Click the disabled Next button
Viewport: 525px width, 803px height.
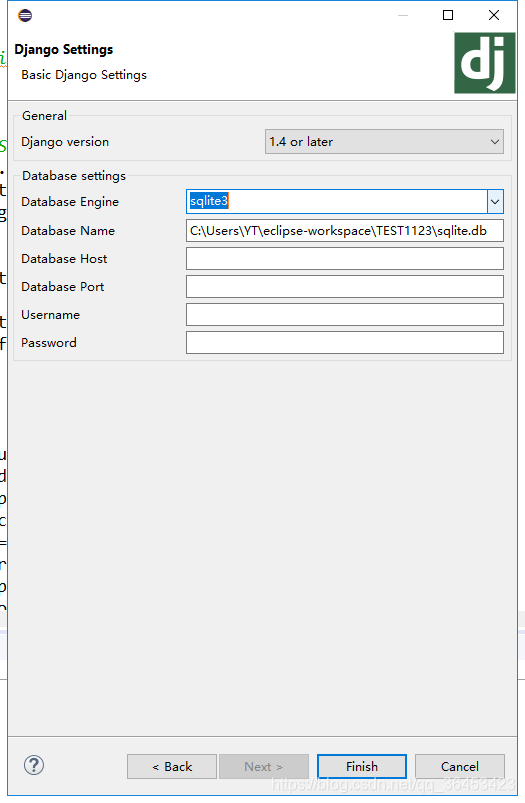click(x=264, y=767)
